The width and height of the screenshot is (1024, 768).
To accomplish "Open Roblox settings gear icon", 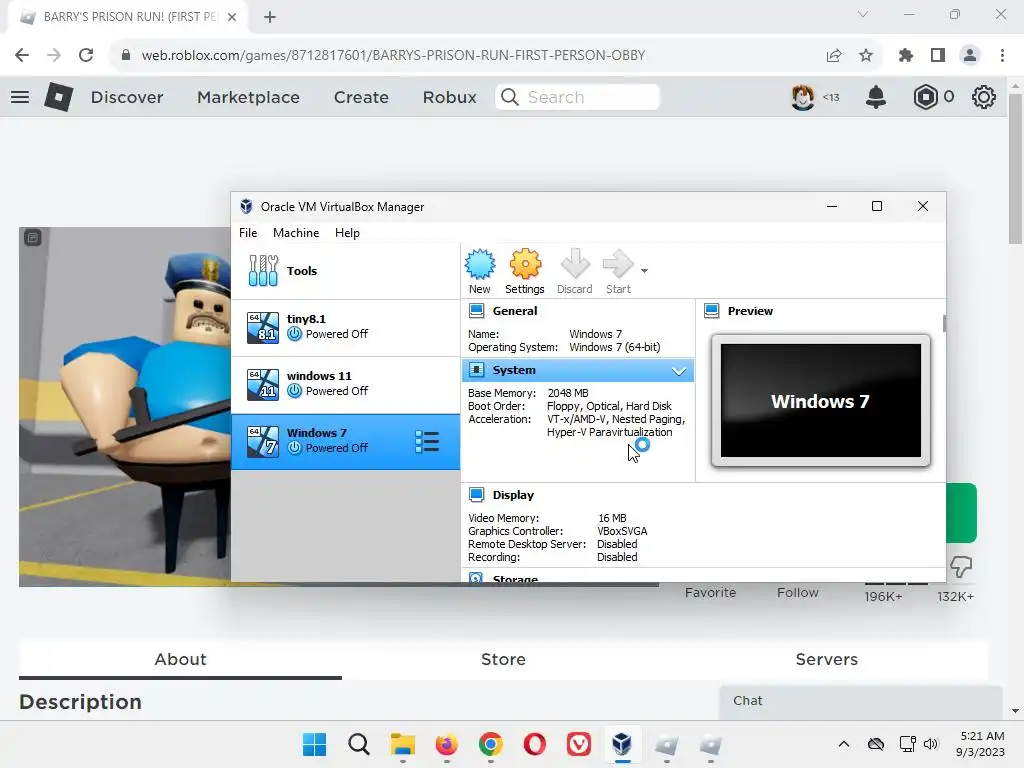I will click(984, 97).
